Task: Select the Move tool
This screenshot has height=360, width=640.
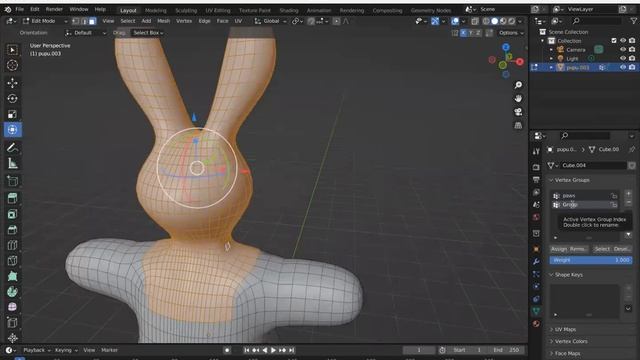Action: point(12,83)
